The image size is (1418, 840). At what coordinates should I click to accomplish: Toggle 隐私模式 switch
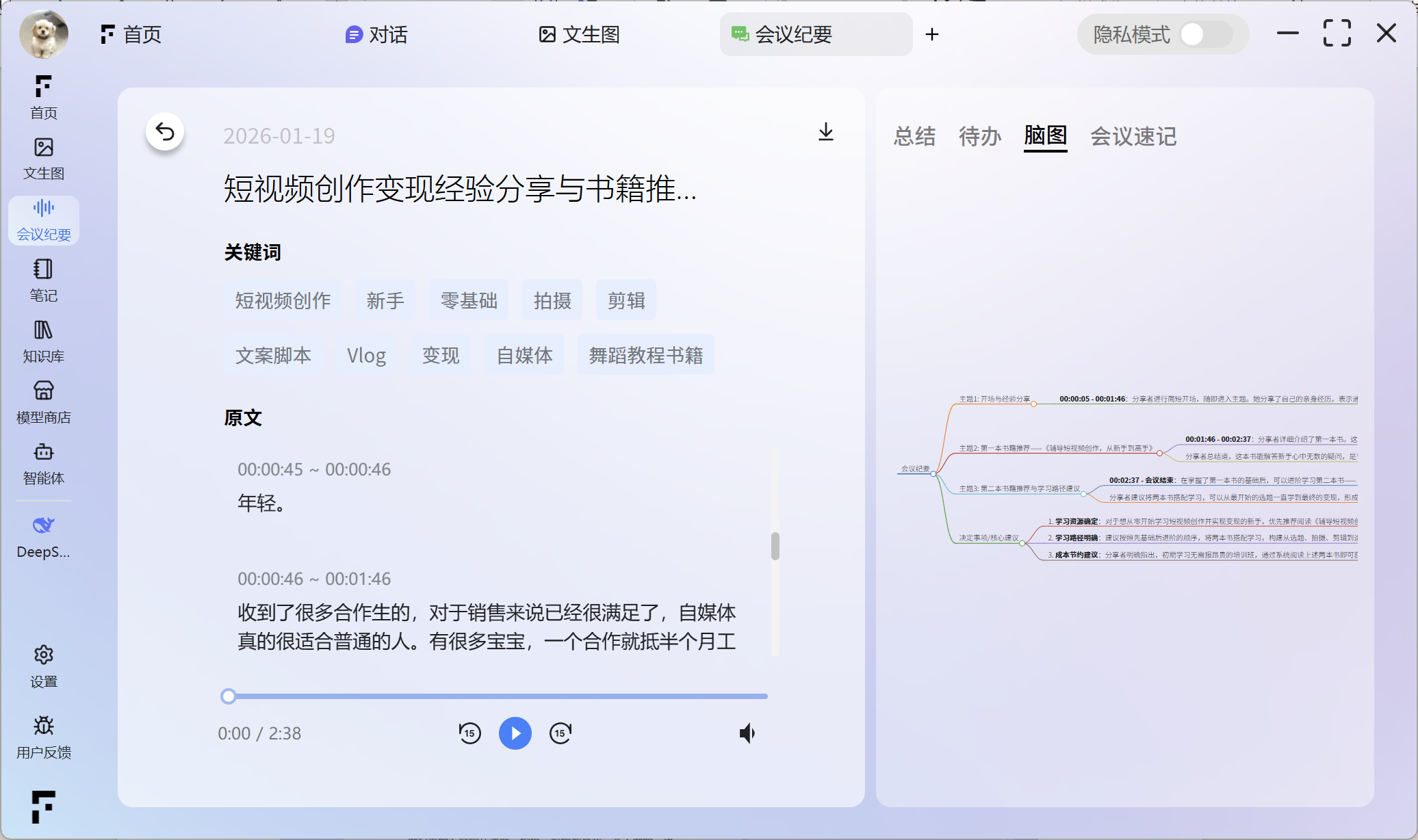(1205, 34)
